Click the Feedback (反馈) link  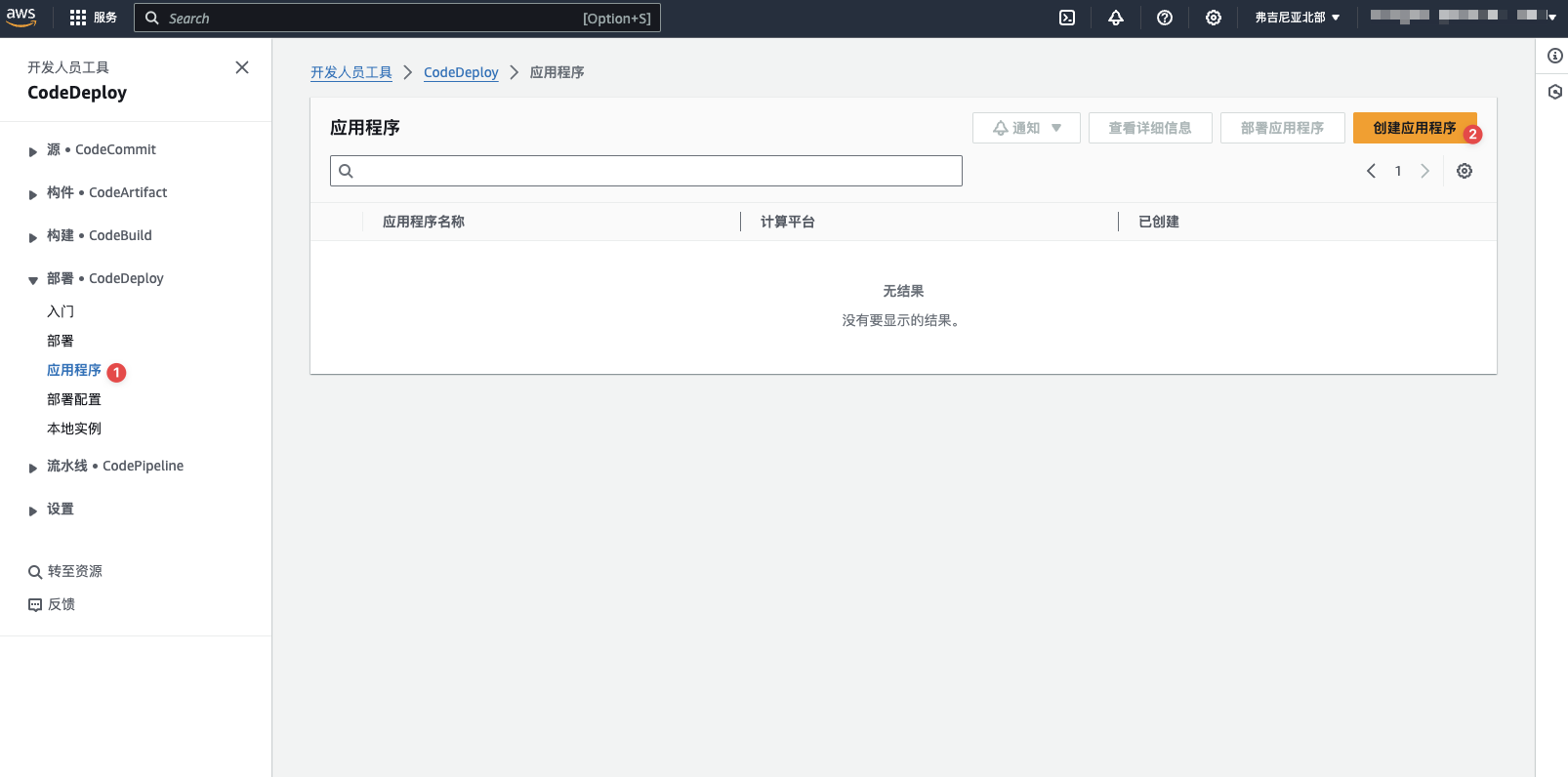click(62, 604)
